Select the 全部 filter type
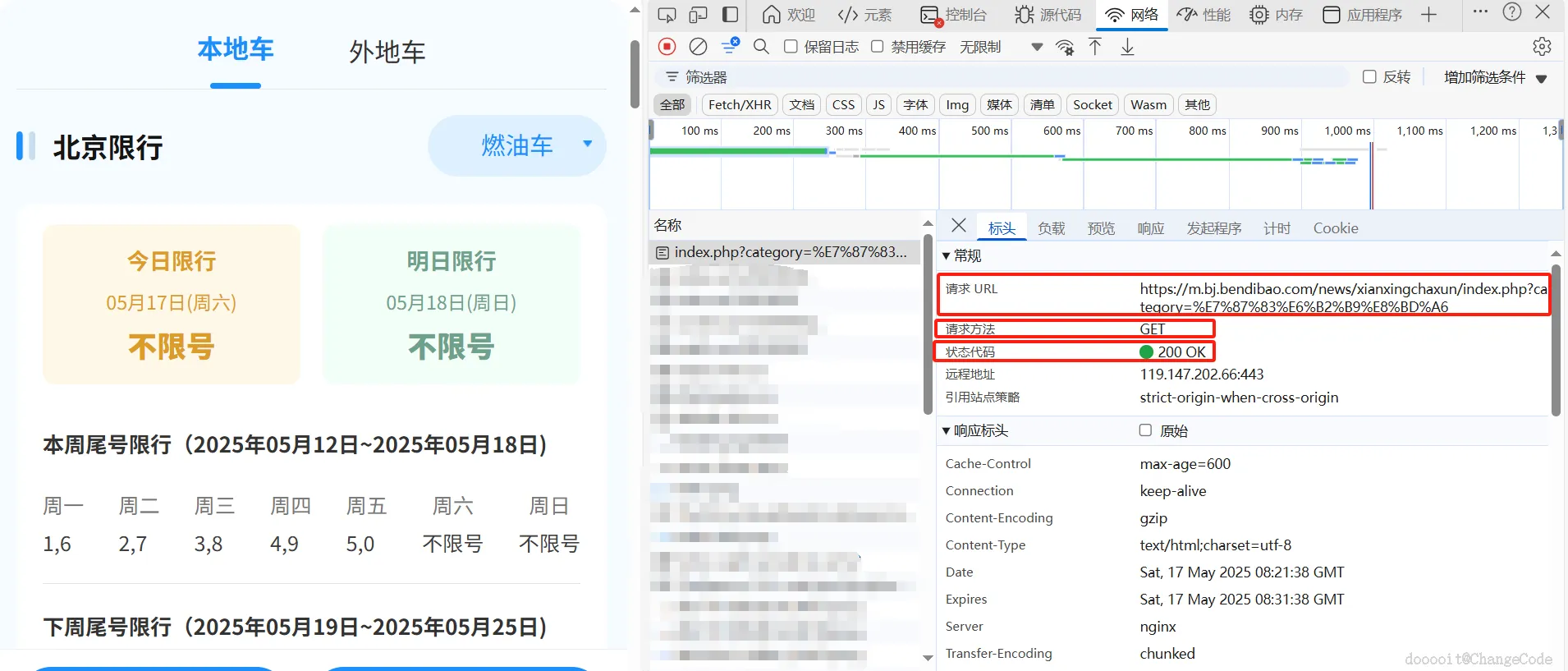Image resolution: width=1568 pixels, height=671 pixels. 672,104
